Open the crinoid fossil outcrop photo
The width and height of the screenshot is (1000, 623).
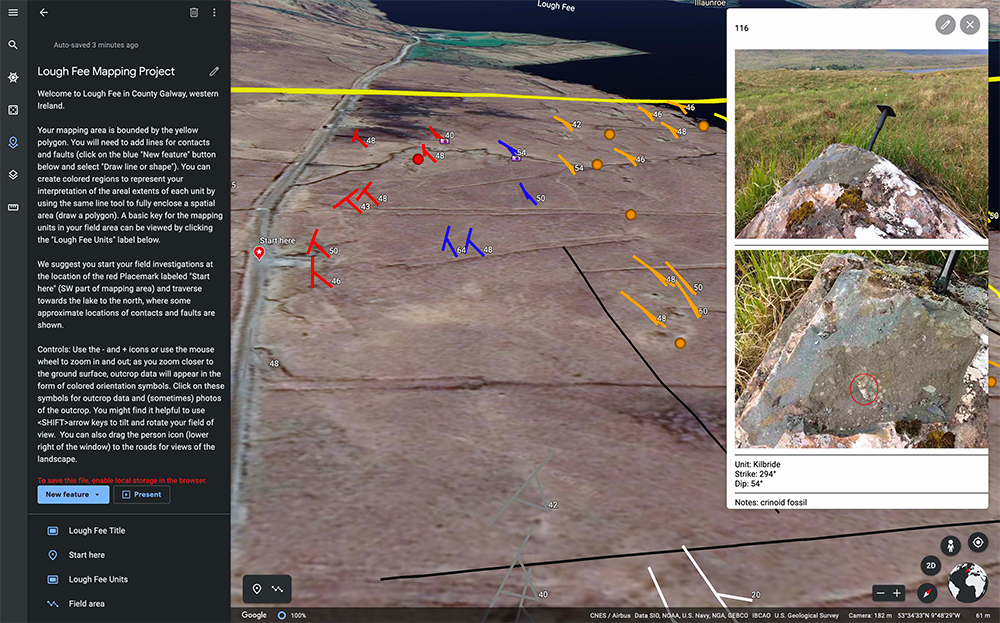tap(858, 350)
